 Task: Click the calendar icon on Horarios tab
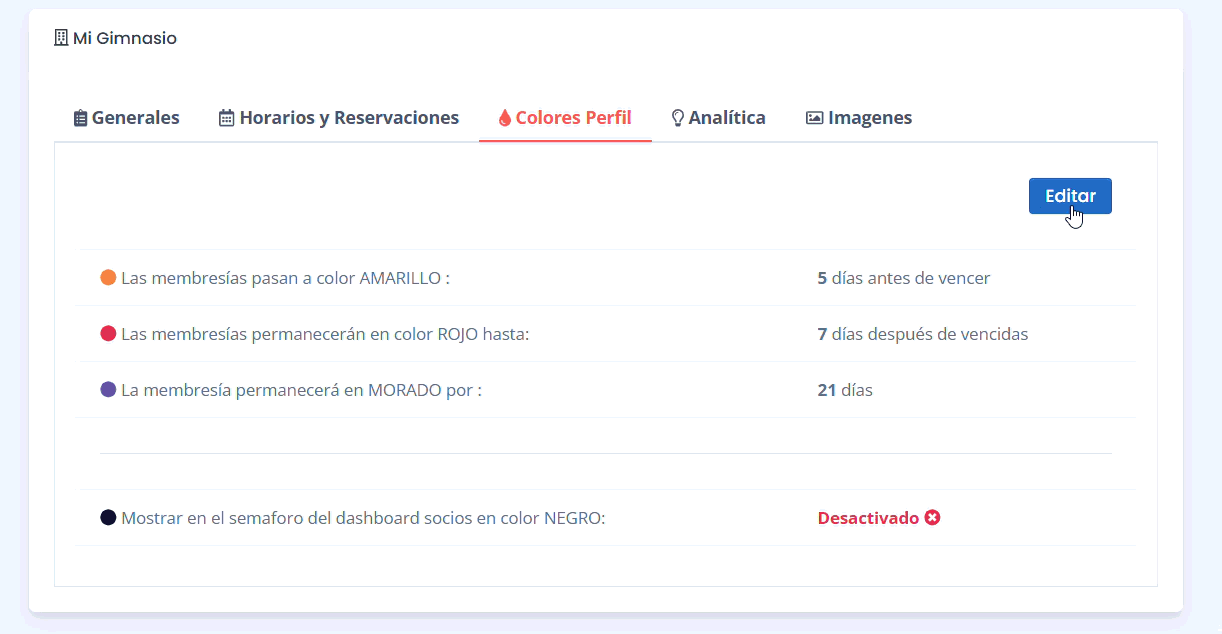pyautogui.click(x=227, y=118)
